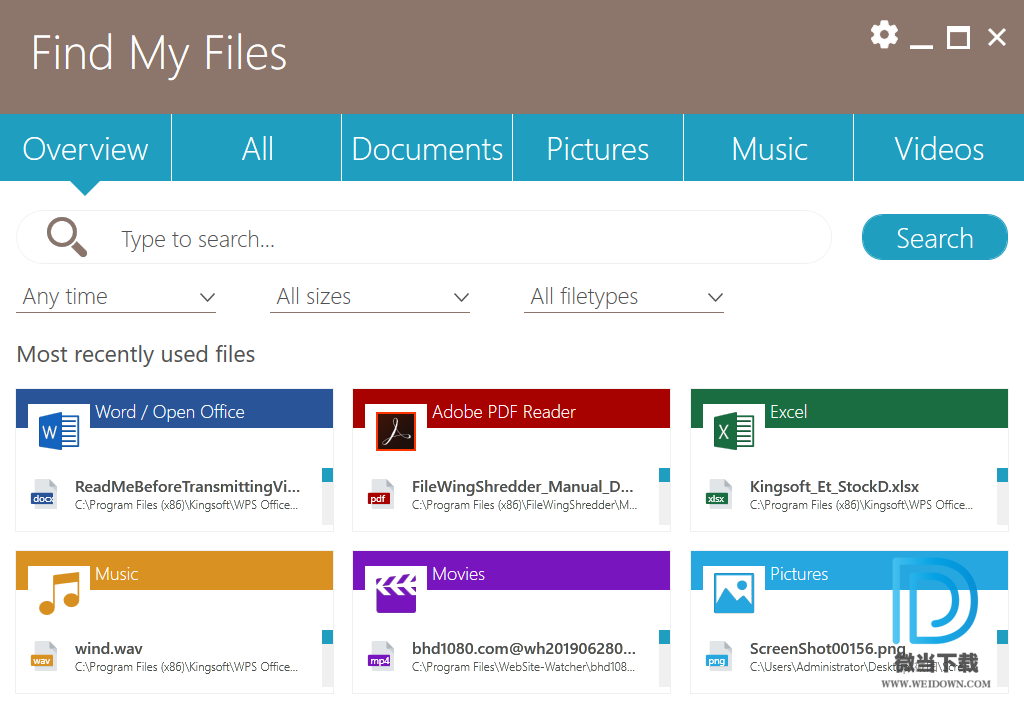
Task: Open settings gear icon
Action: coord(884,35)
